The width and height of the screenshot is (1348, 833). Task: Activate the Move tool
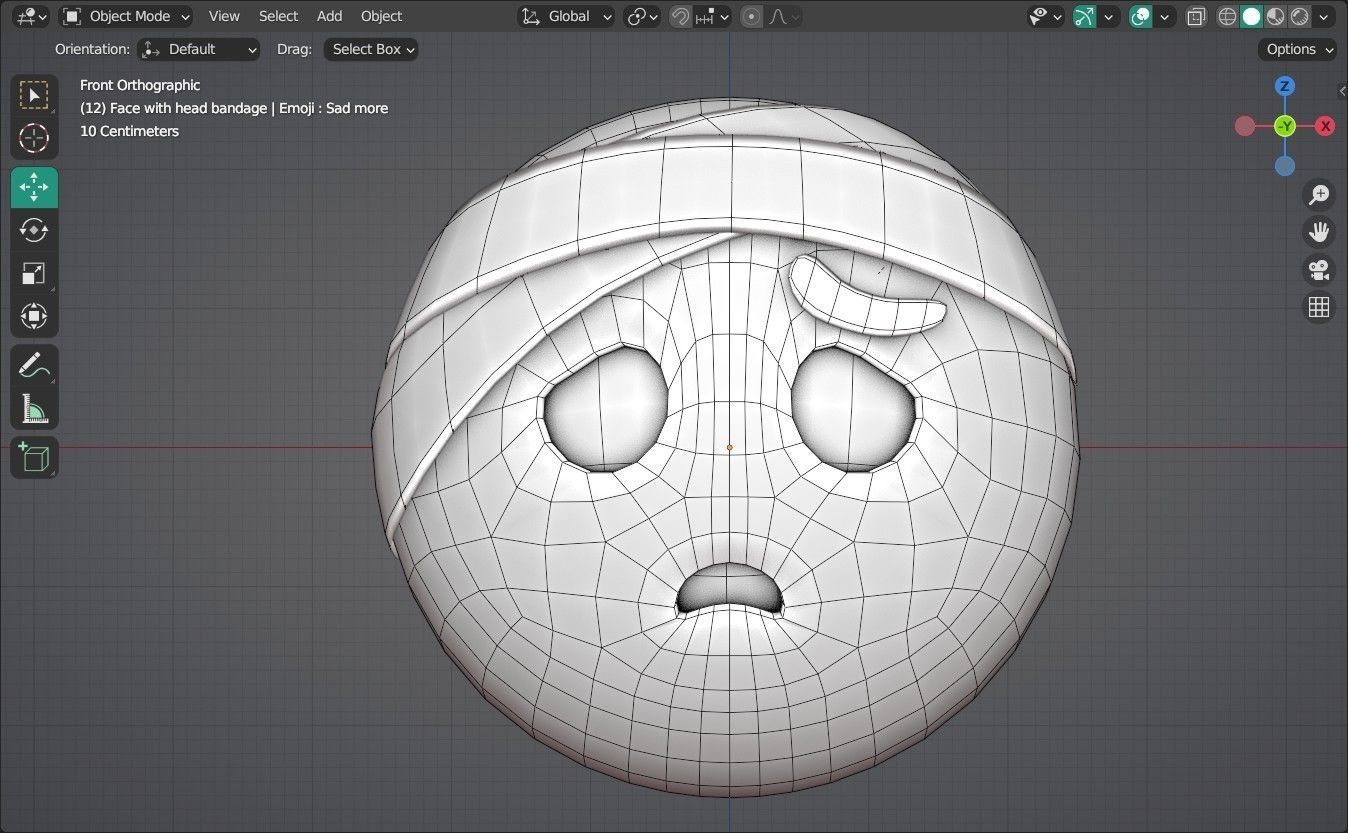point(34,188)
